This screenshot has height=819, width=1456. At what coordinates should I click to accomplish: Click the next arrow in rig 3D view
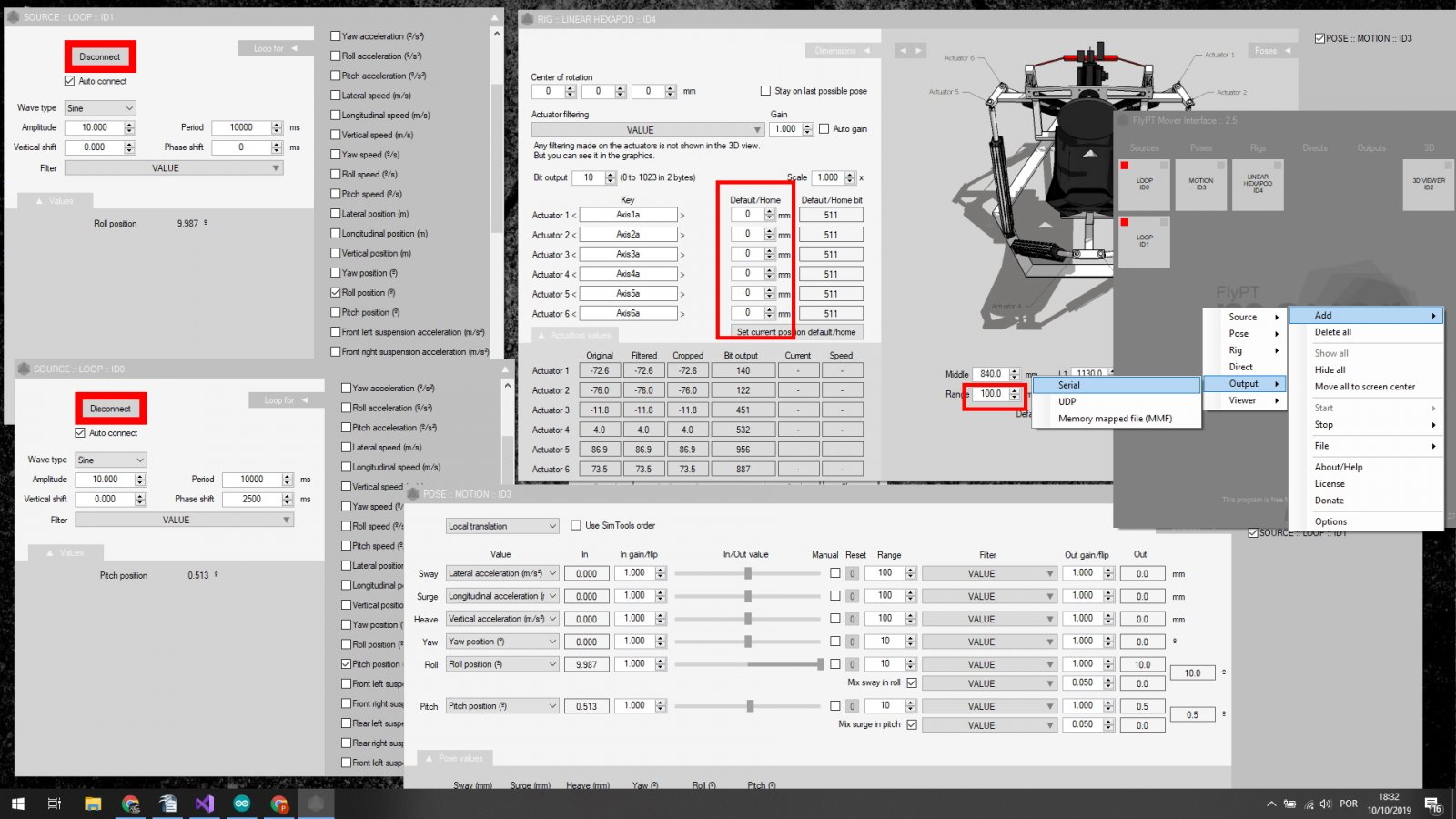point(918,51)
